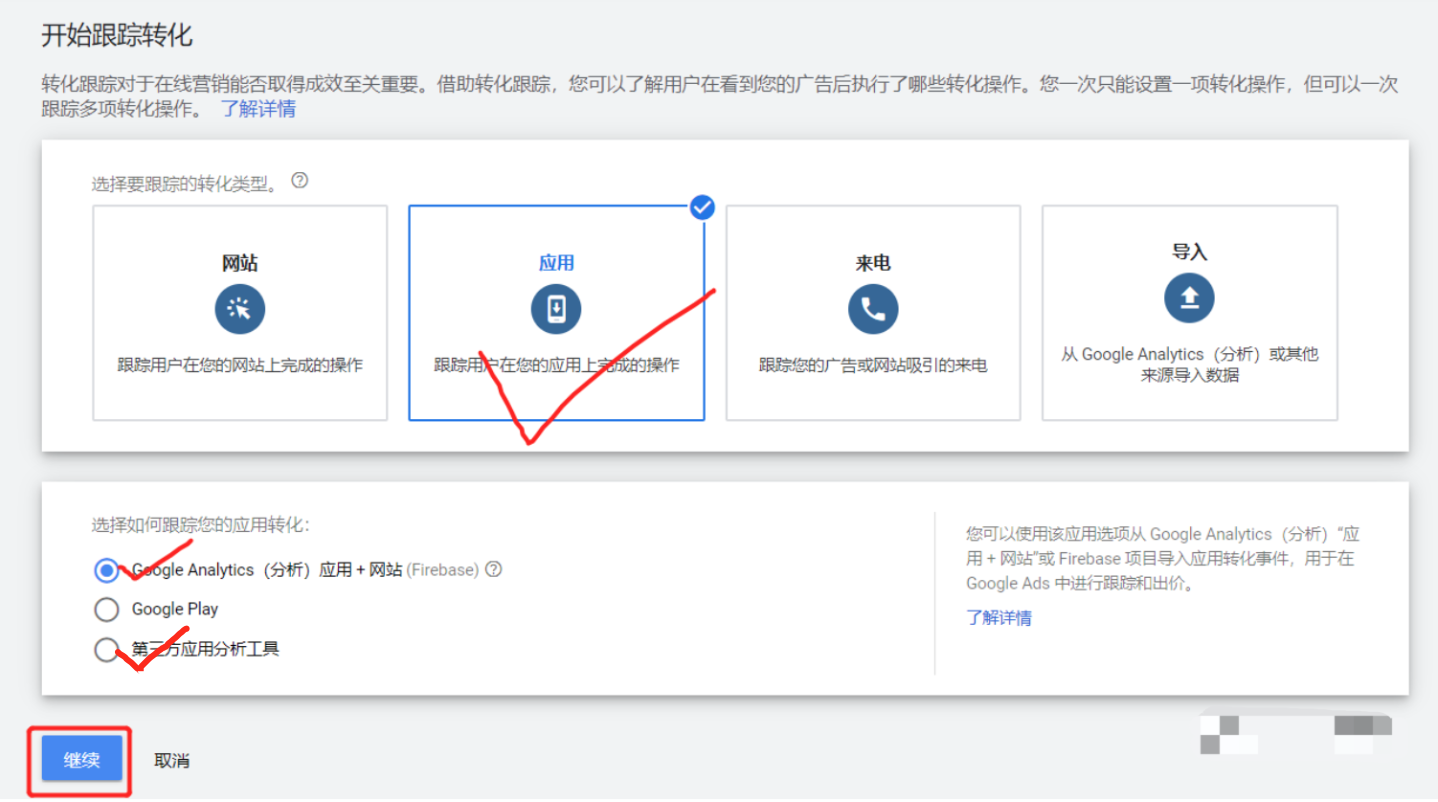Open the 了解详情 link in the intro text
Screen dimensions: 1438x802
259,109
